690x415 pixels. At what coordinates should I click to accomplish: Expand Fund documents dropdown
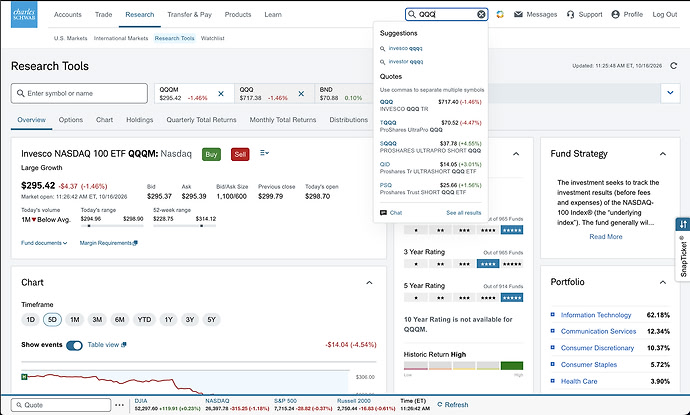click(x=44, y=243)
